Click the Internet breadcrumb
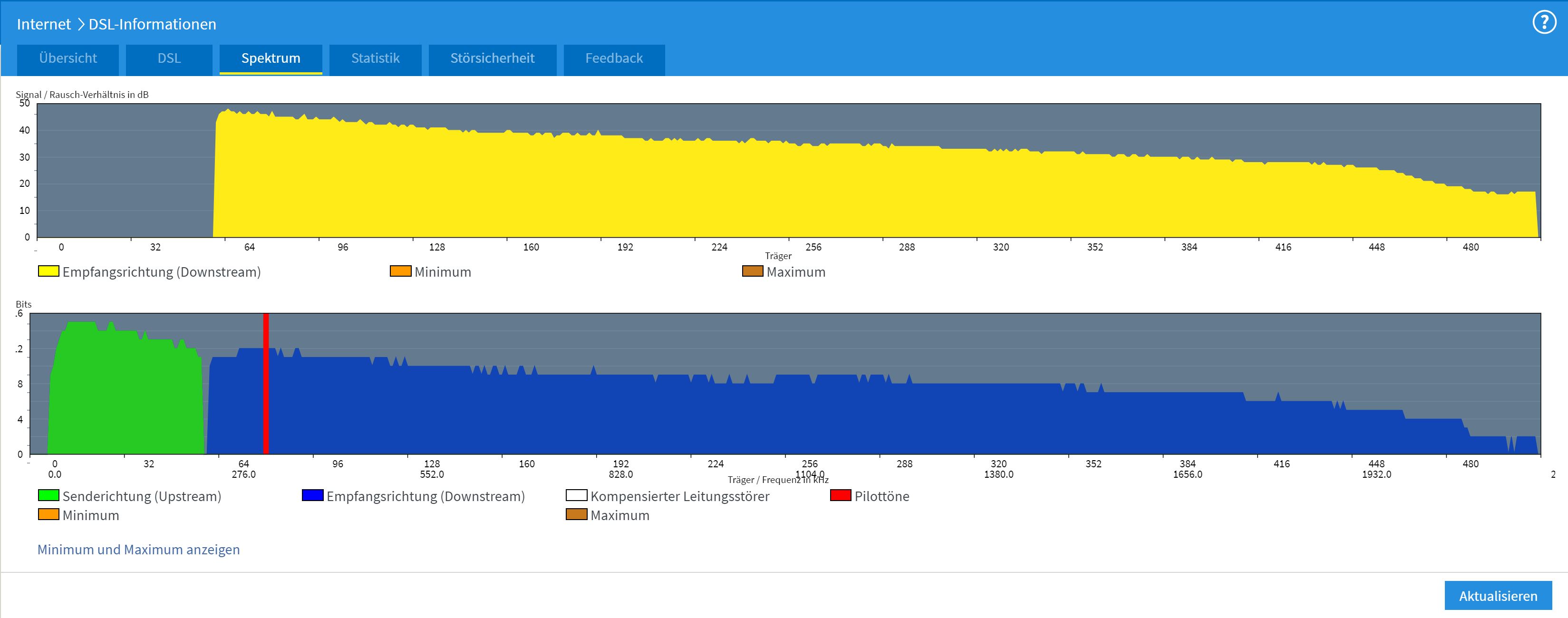 pyautogui.click(x=44, y=24)
